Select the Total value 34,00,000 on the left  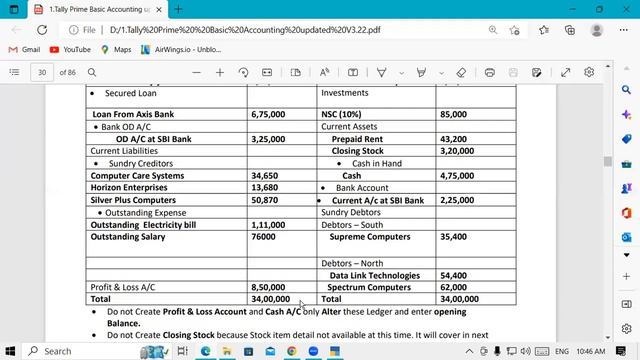click(271, 299)
